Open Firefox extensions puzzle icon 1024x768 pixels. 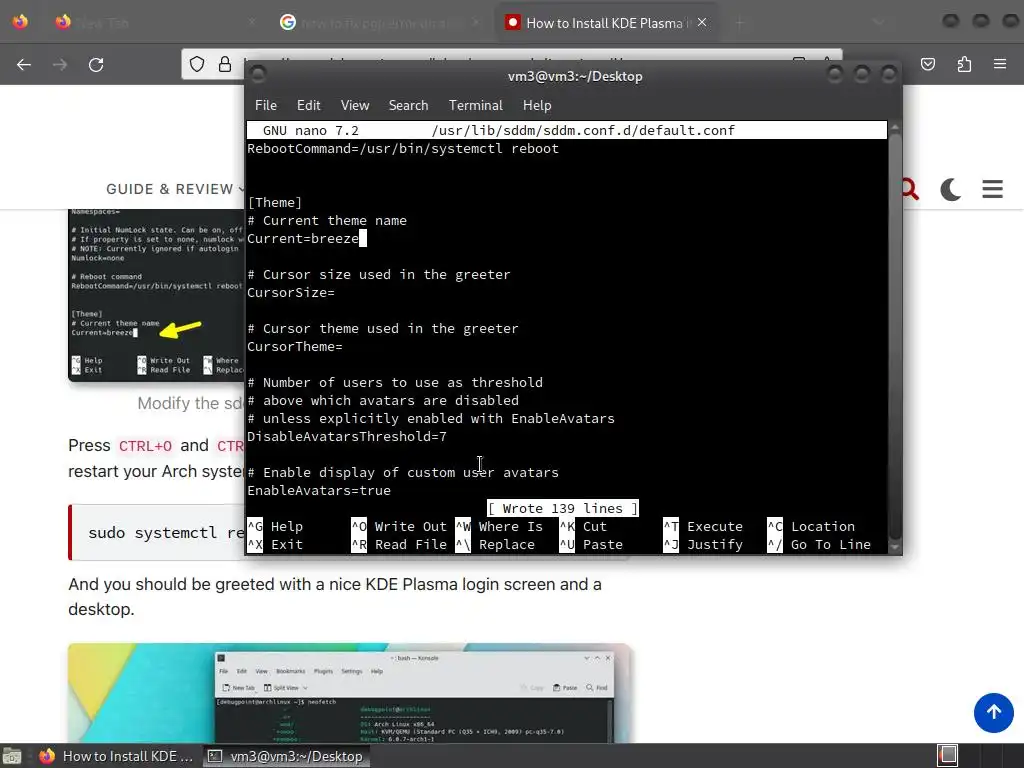point(964,64)
